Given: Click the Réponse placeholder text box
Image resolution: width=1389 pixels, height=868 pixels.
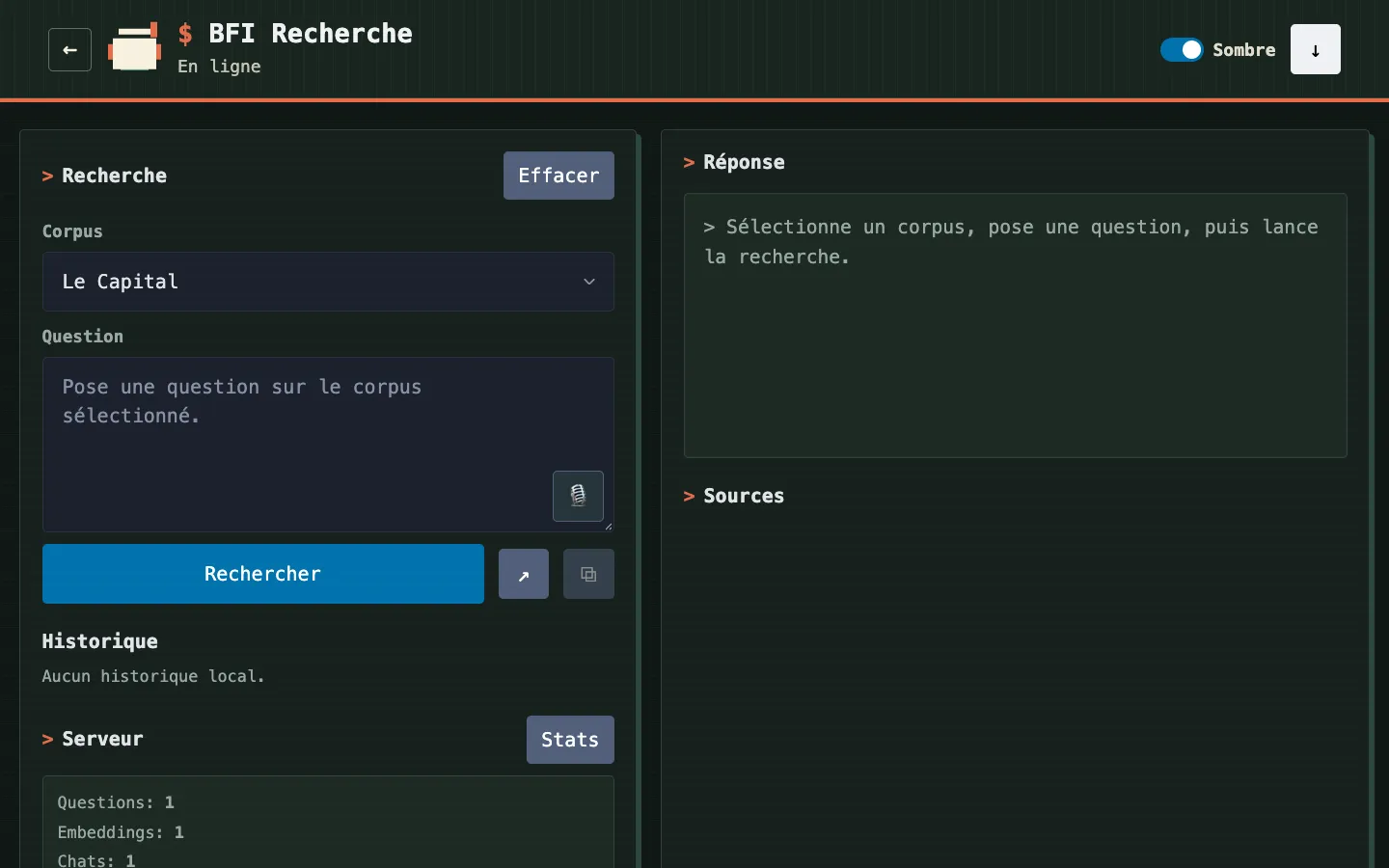Looking at the screenshot, I should [x=1016, y=326].
